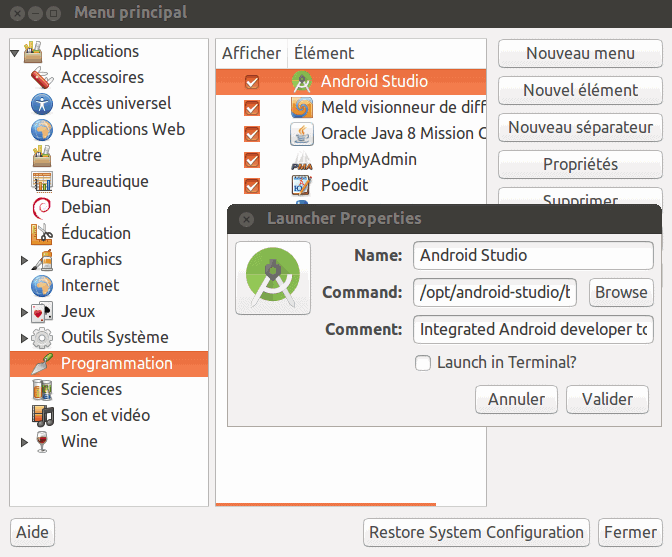The image size is (672, 557).
Task: Click the Jeux playing cards icon
Action: 42,312
